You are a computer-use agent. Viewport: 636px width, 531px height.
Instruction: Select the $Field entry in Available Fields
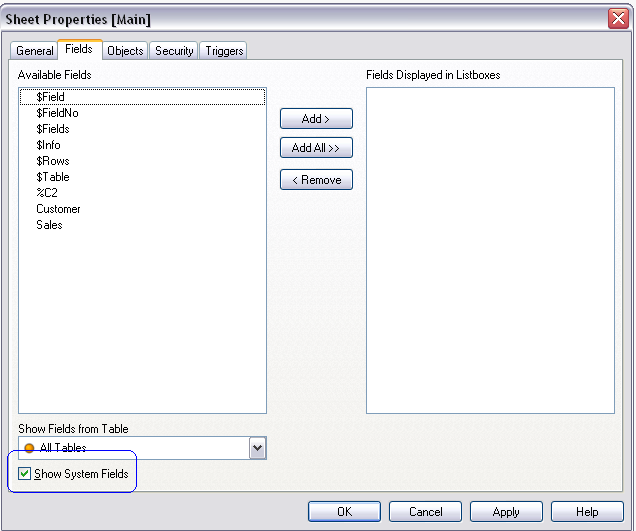142,97
